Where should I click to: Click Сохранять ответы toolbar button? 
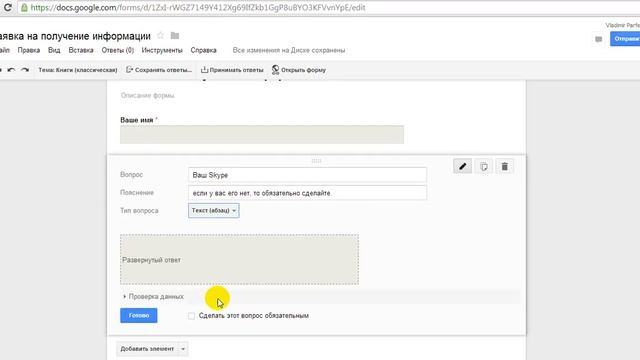coord(159,70)
